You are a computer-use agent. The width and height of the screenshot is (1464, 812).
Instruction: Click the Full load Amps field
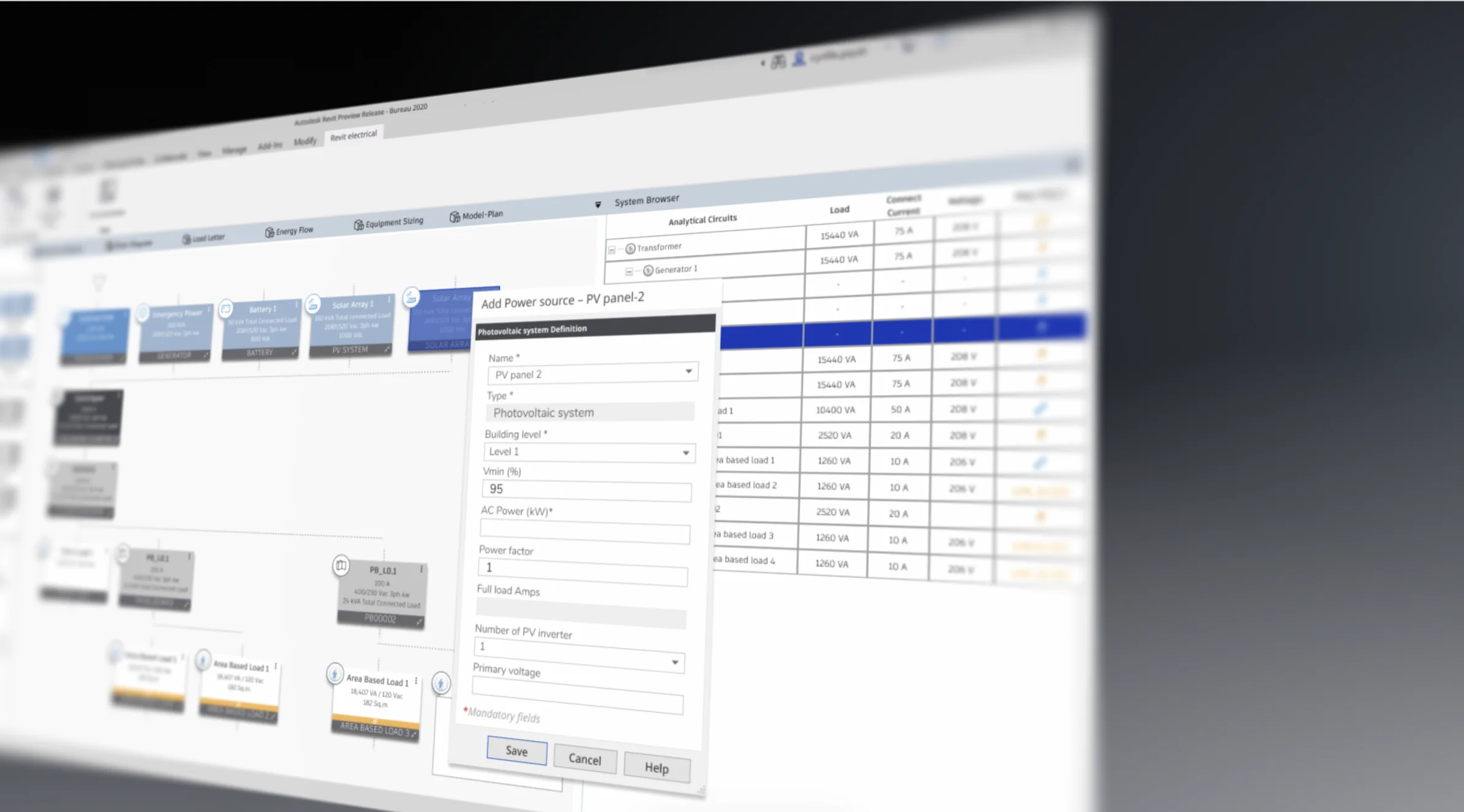point(580,613)
